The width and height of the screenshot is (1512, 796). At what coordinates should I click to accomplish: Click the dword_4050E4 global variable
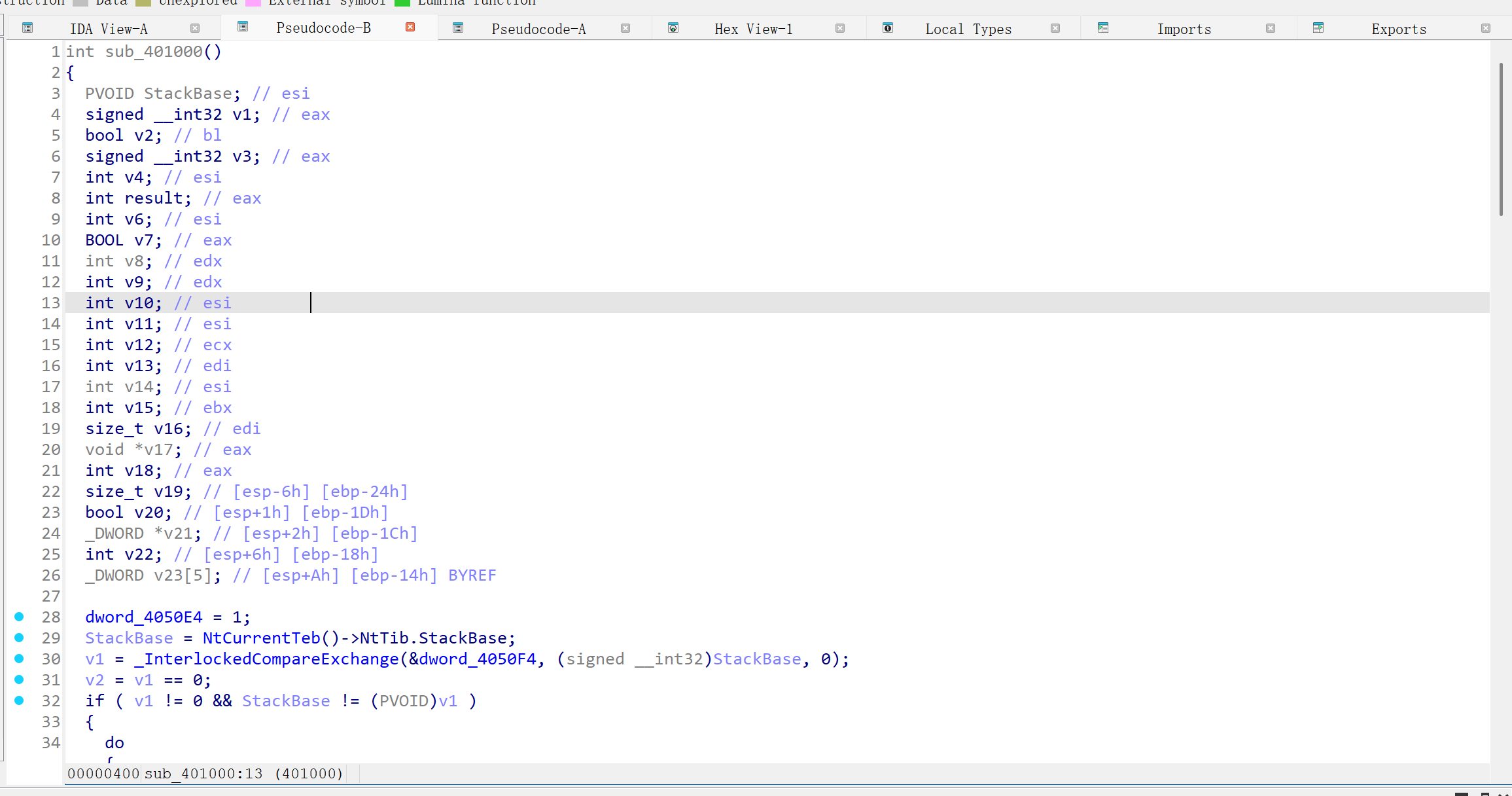click(x=144, y=617)
